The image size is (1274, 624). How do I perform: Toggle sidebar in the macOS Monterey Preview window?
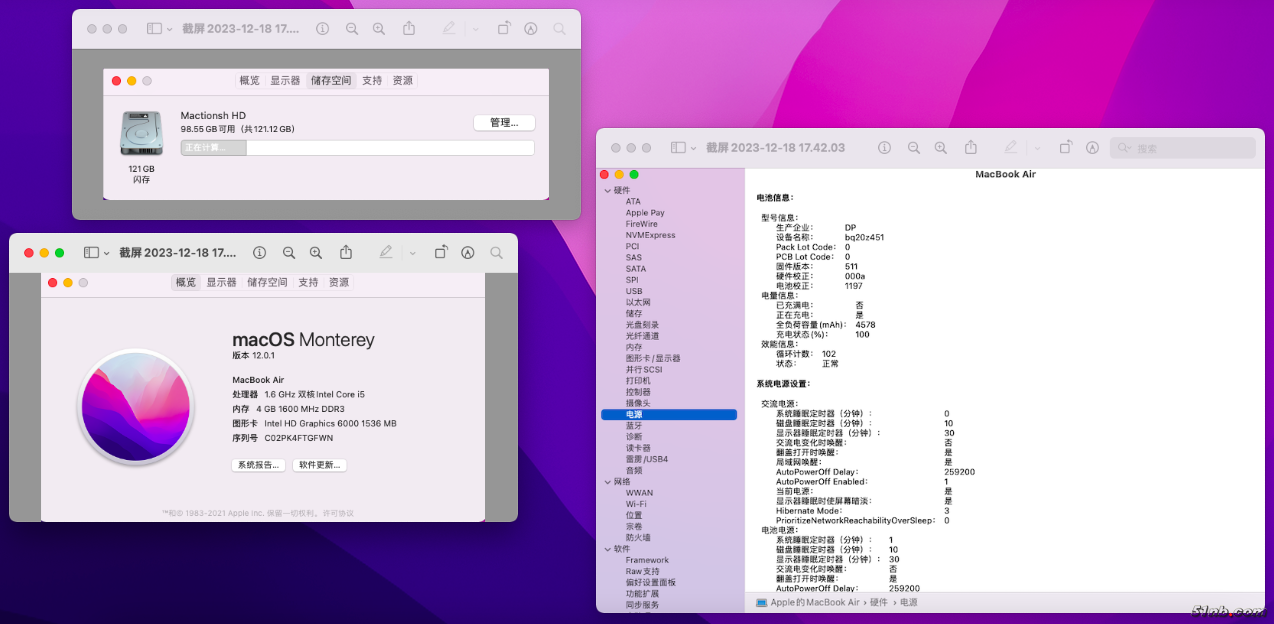91,253
